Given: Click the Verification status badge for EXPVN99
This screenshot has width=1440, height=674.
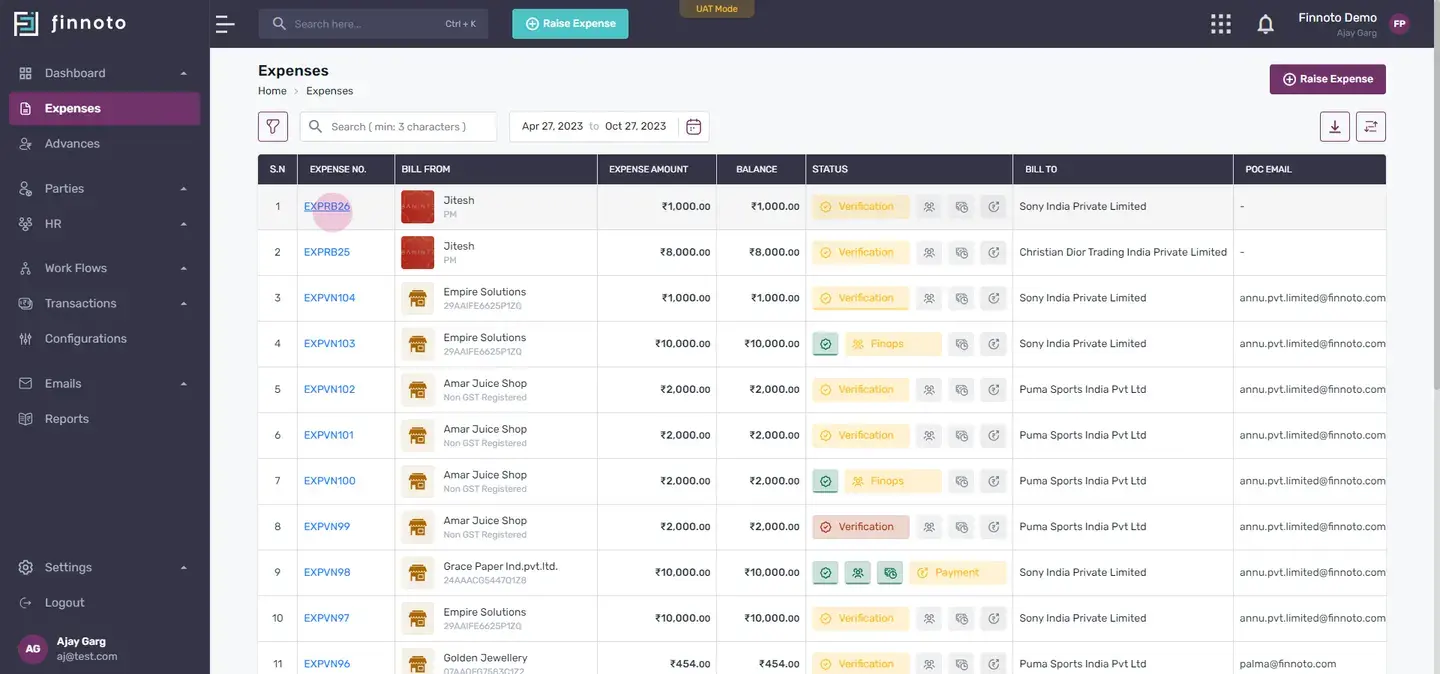Looking at the screenshot, I should click(x=861, y=527).
